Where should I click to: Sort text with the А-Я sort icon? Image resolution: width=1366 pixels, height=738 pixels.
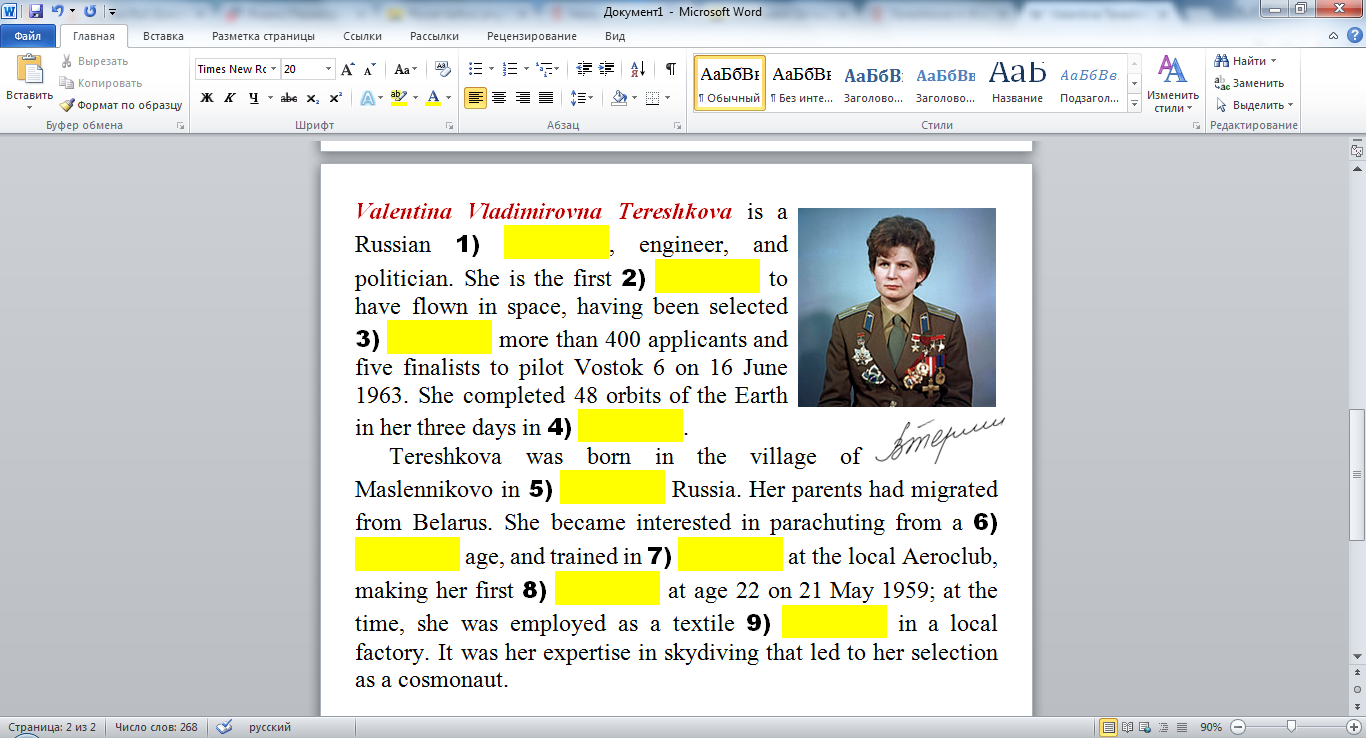point(639,69)
